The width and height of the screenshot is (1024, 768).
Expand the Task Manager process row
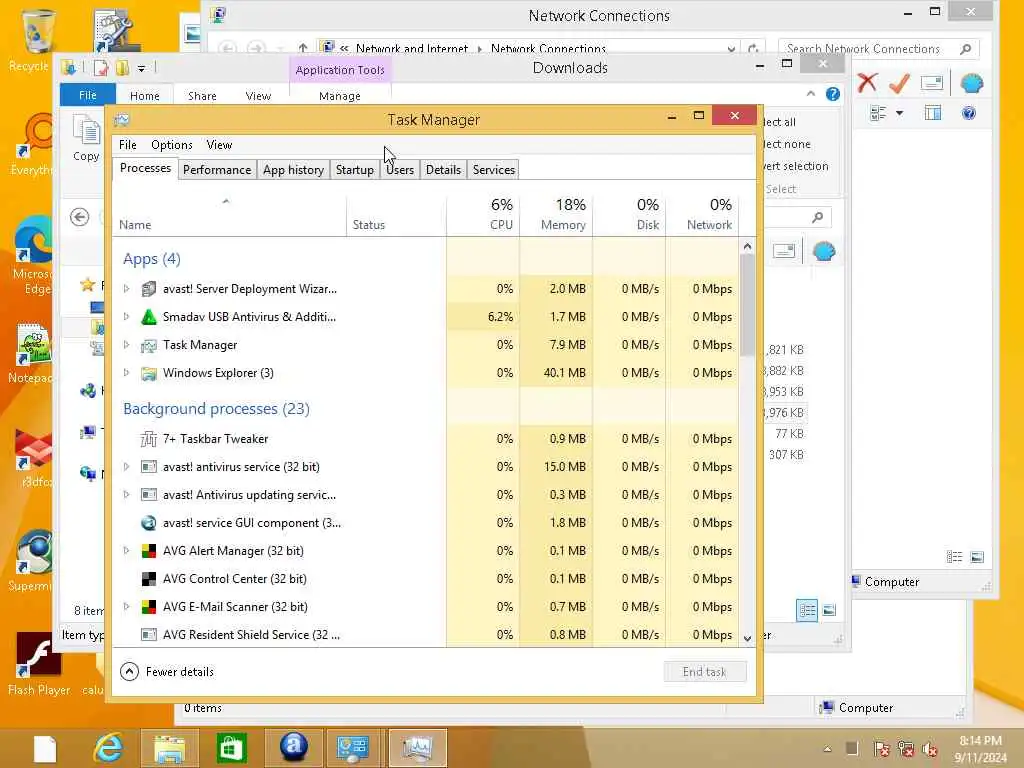[127, 345]
